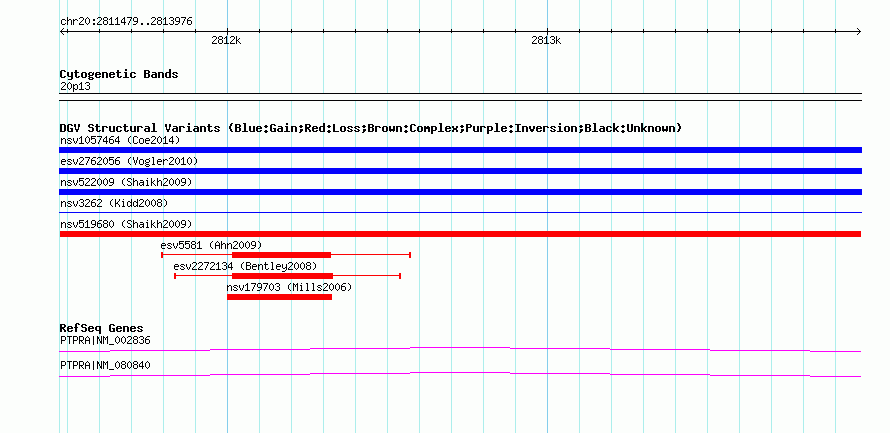Click the nsv3262 (Kidd2008) label
The image size is (890, 433).
coord(114,203)
